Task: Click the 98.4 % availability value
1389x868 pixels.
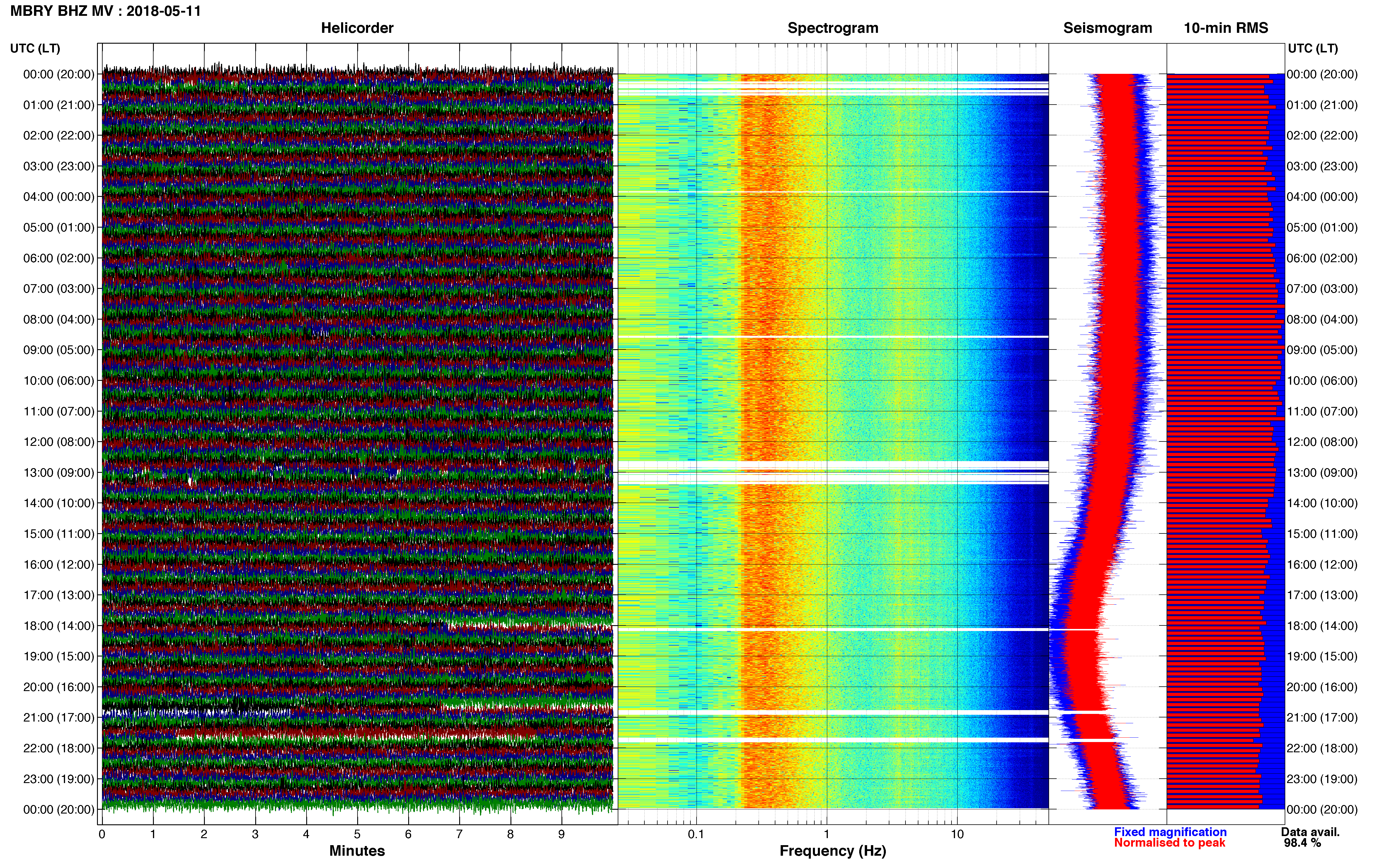Action: 1303,843
